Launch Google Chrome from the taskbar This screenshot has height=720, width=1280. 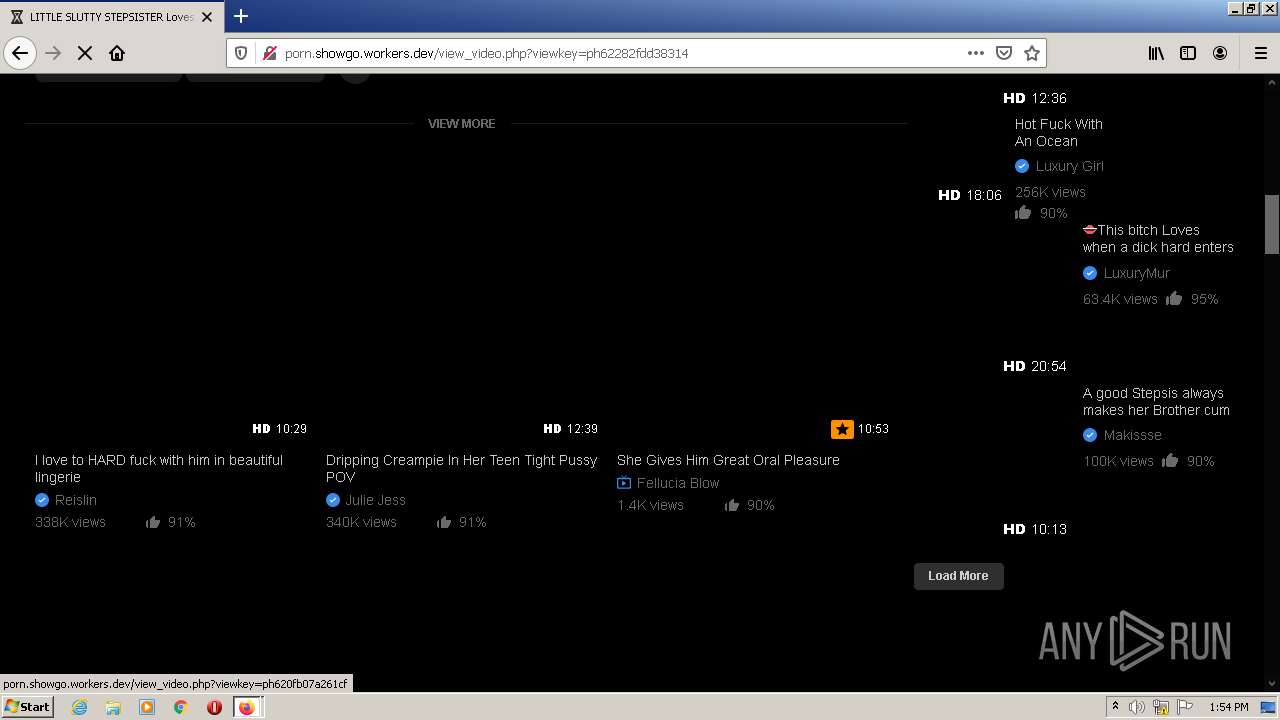[x=180, y=707]
